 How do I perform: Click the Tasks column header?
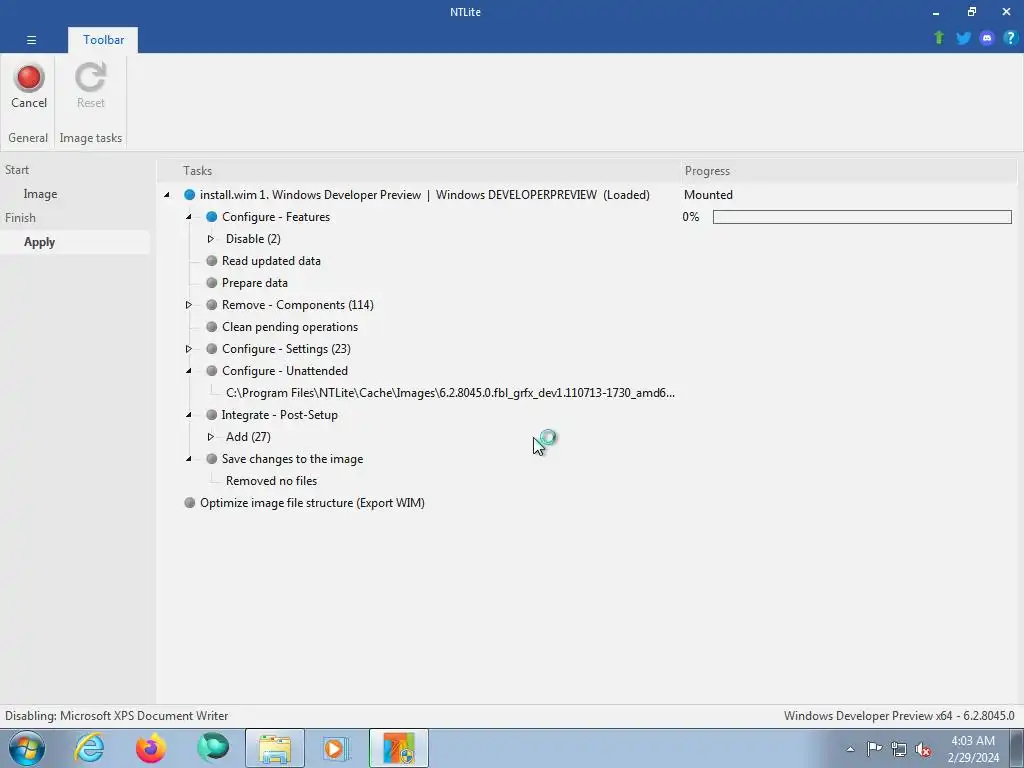[419, 170]
